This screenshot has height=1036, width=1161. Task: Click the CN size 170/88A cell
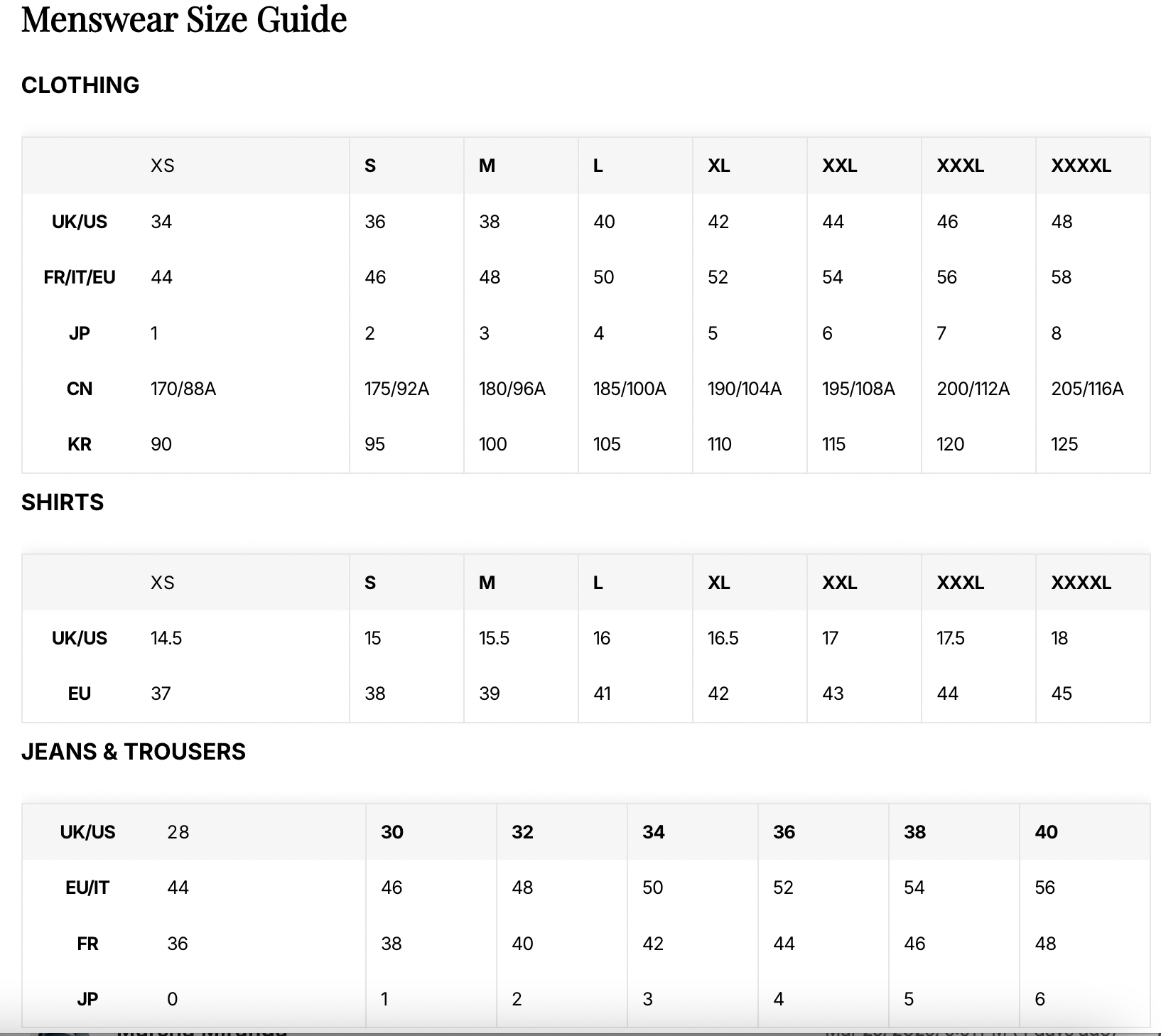click(183, 389)
